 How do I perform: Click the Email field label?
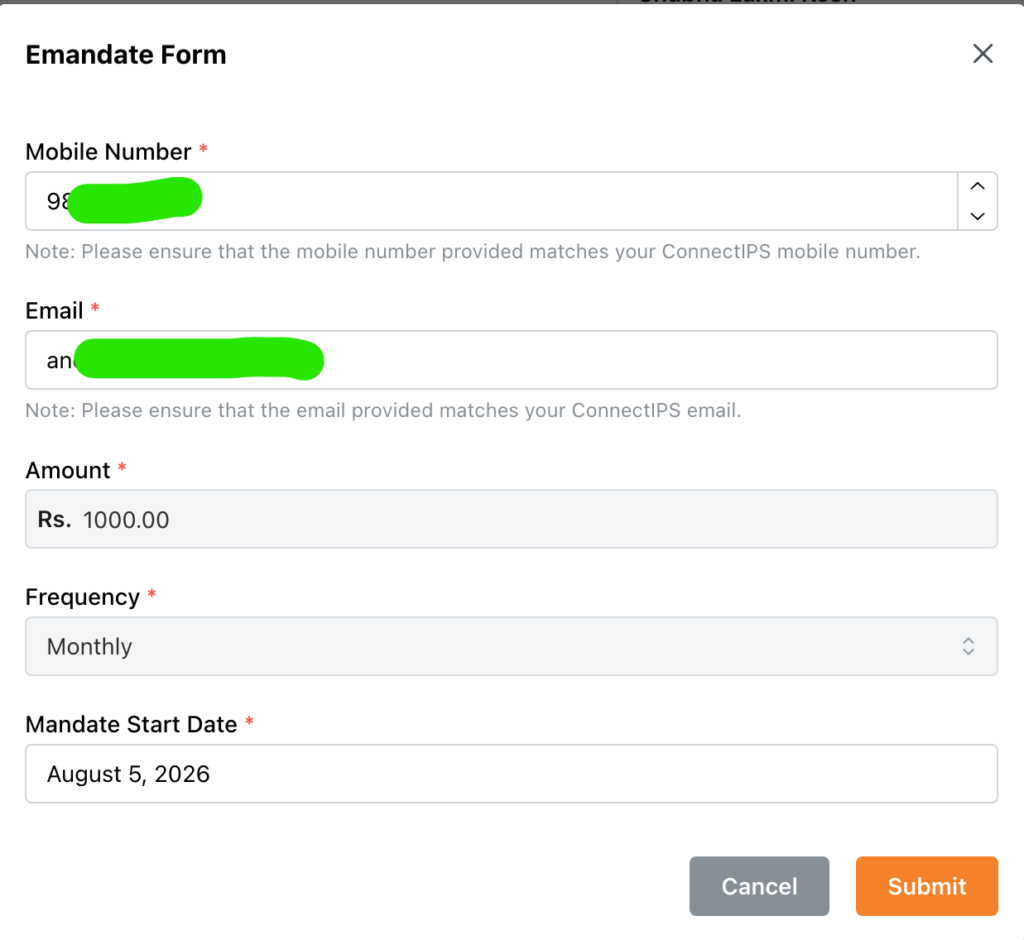pyautogui.click(x=54, y=310)
